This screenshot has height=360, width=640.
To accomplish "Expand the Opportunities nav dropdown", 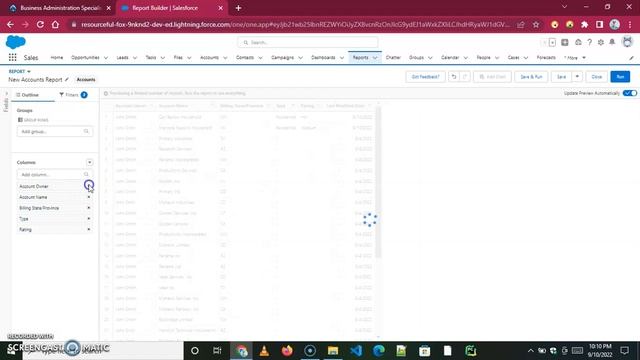I will [106, 58].
